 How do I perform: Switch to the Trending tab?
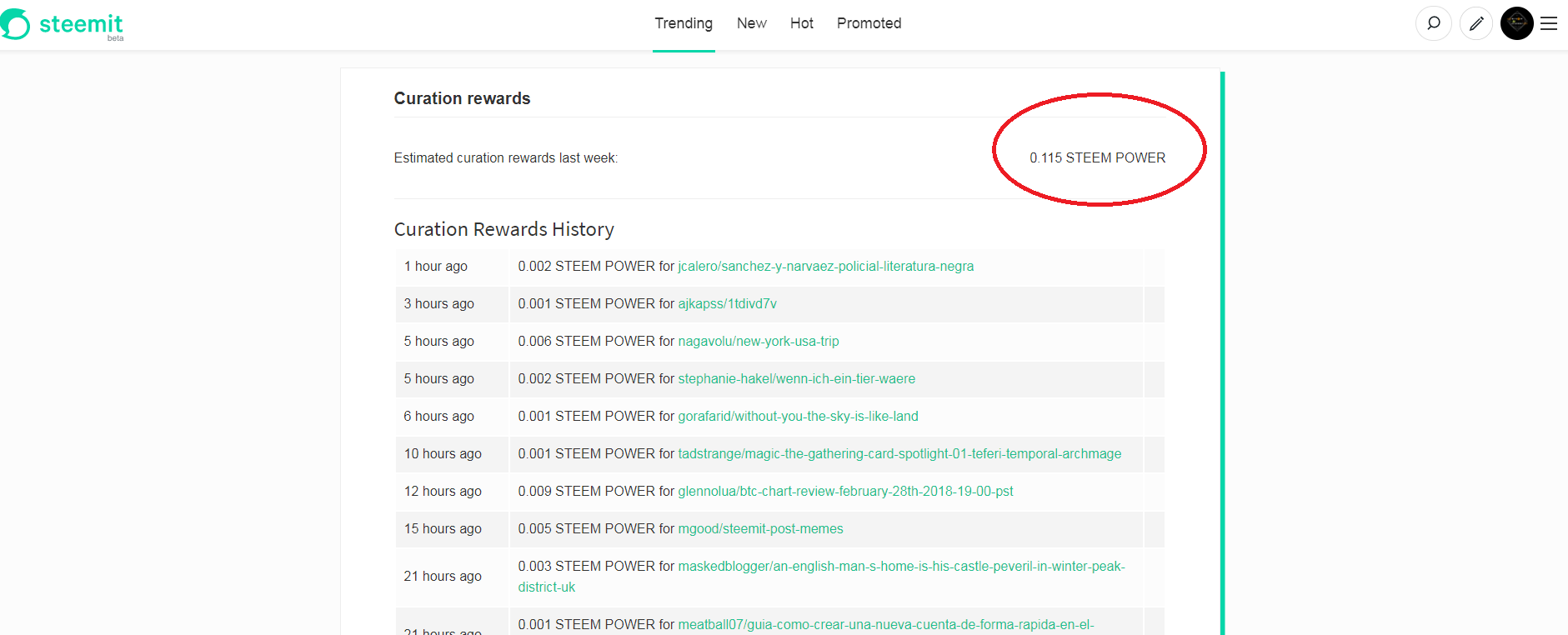tap(684, 23)
